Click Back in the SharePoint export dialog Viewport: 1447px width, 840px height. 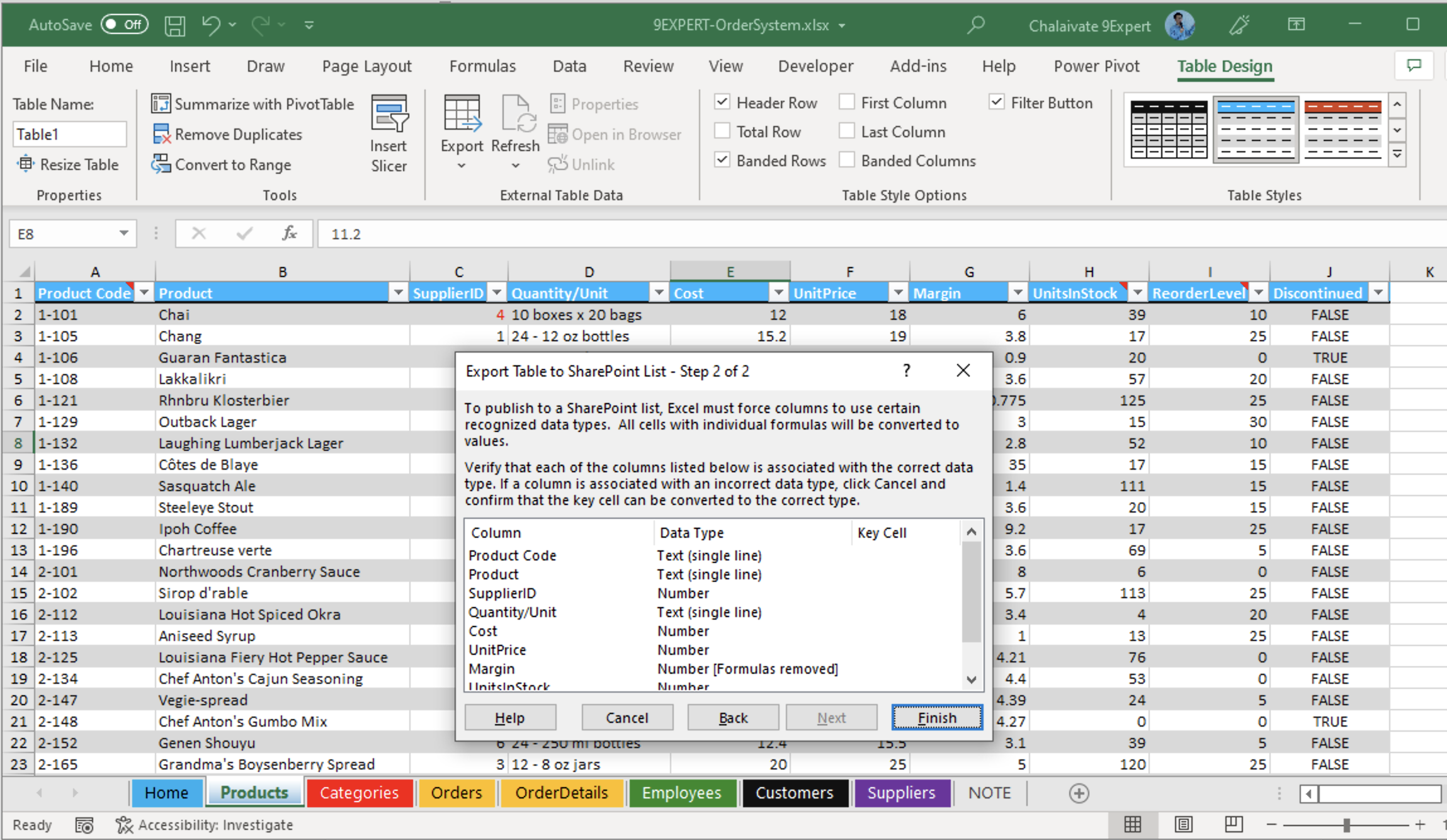click(732, 717)
